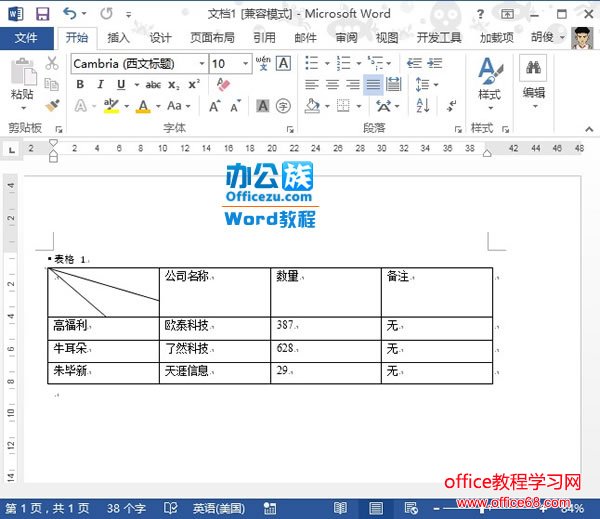Expand the bullet list style dropdown
This screenshot has width=600, height=519.
coord(328,63)
